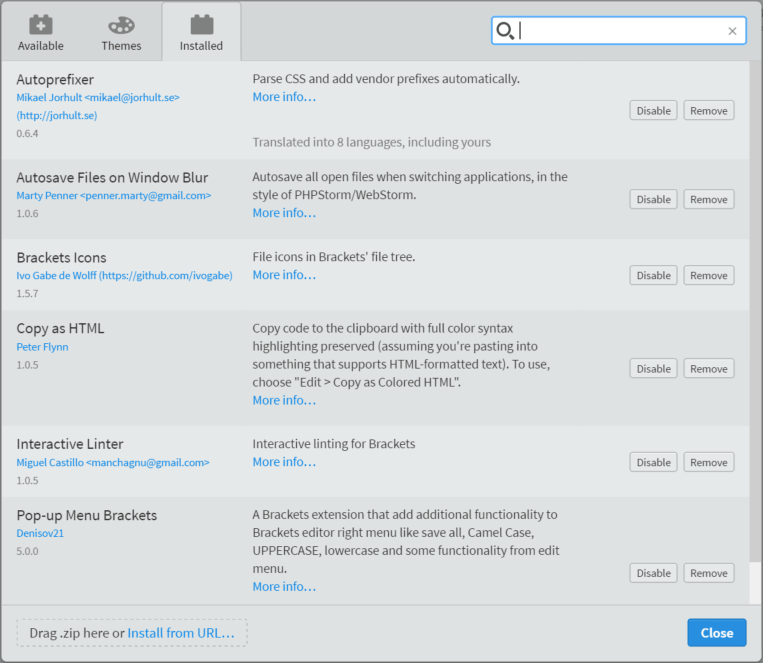Open Peter Flynn author link
This screenshot has width=763, height=663.
pos(42,347)
